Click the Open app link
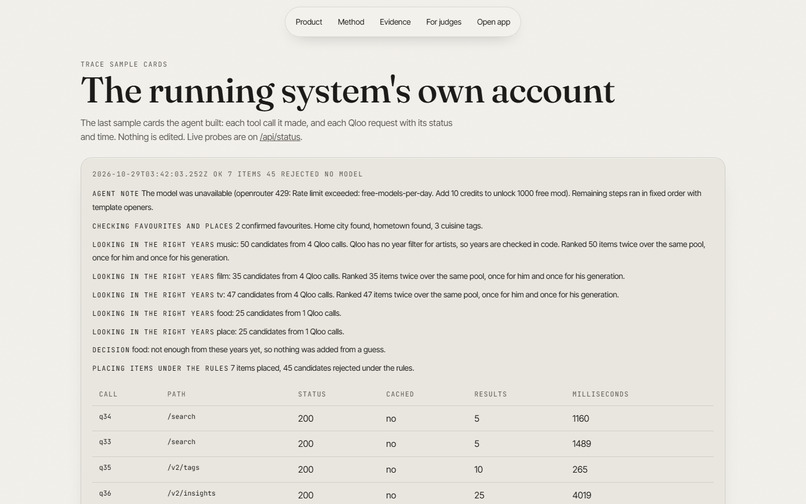This screenshot has height=504, width=806. (493, 22)
